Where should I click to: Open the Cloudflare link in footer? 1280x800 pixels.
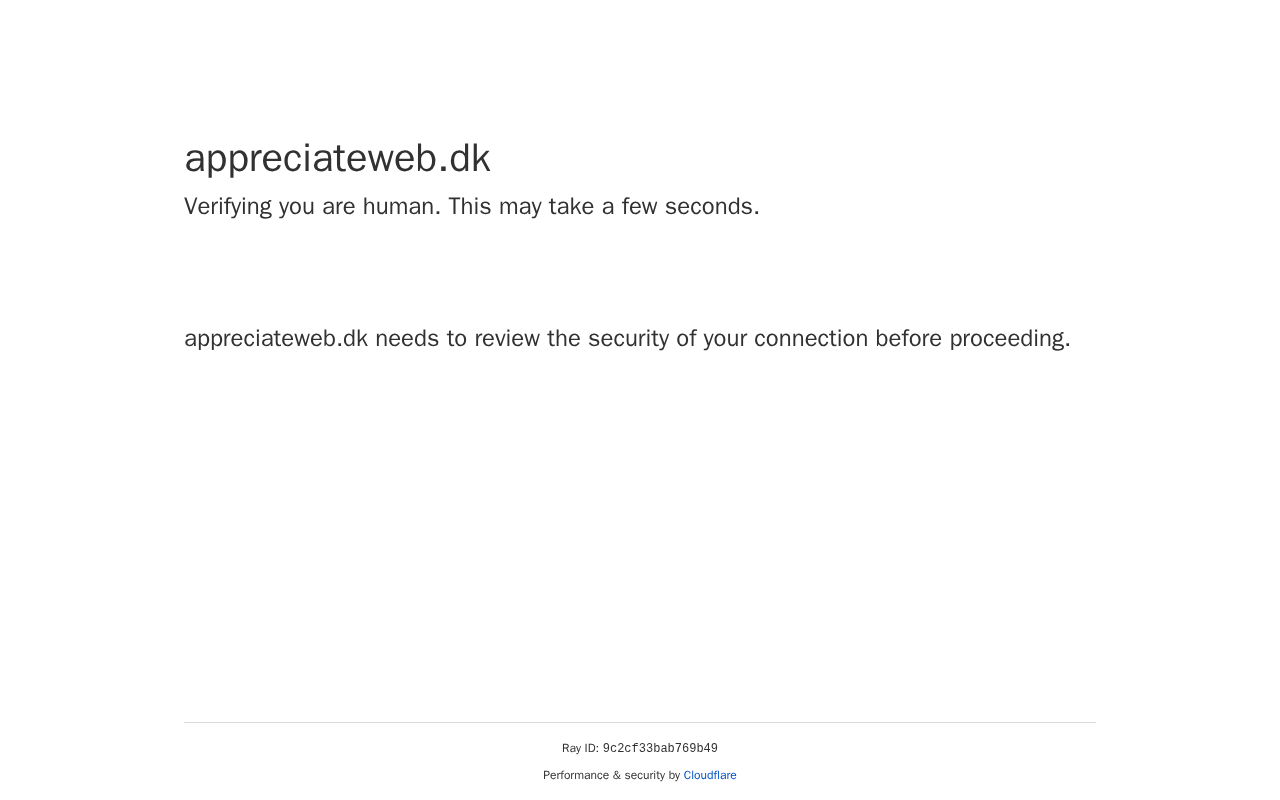pos(710,775)
